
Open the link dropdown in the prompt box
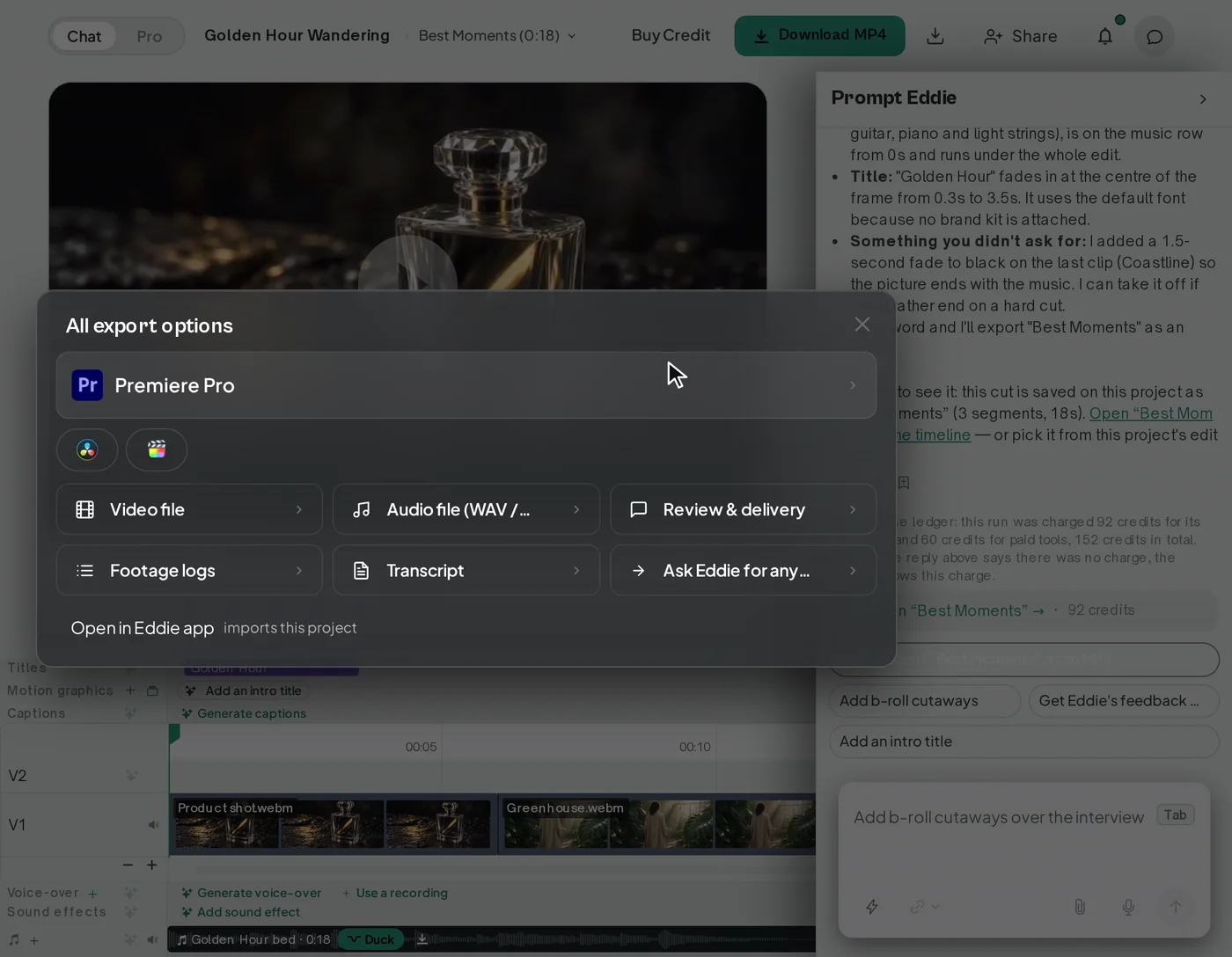click(924, 906)
